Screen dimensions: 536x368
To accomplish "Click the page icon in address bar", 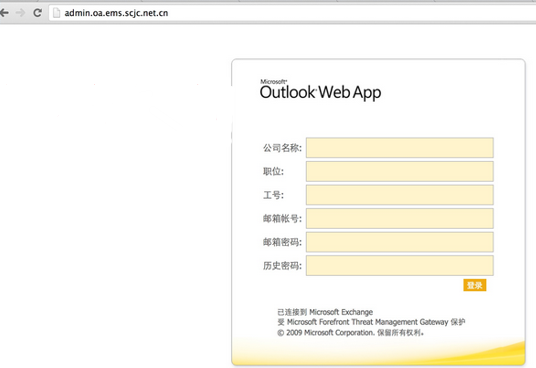I will tap(57, 13).
